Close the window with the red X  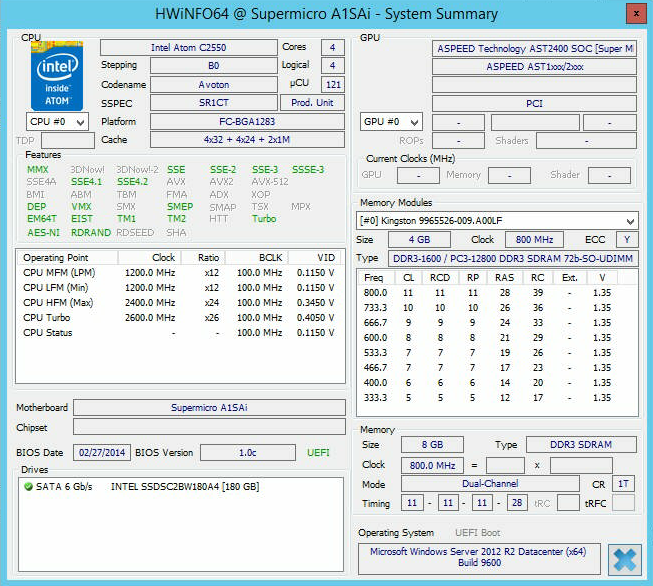[x=636, y=13]
